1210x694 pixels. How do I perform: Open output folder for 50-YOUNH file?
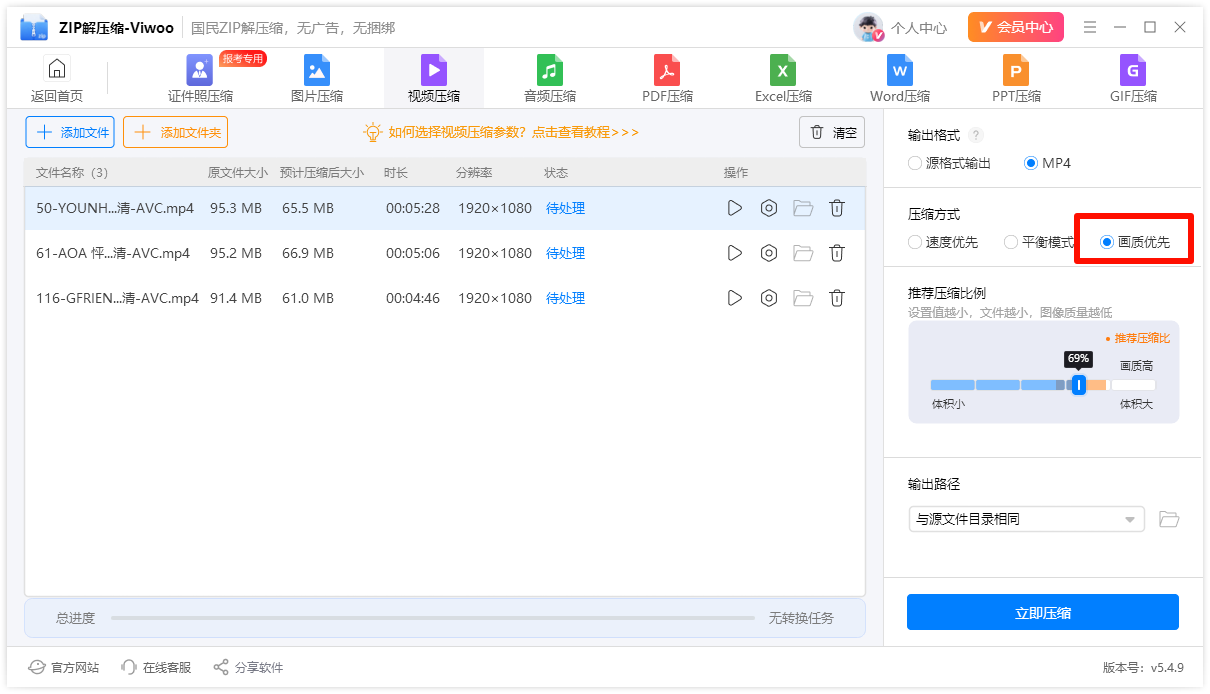[803, 208]
